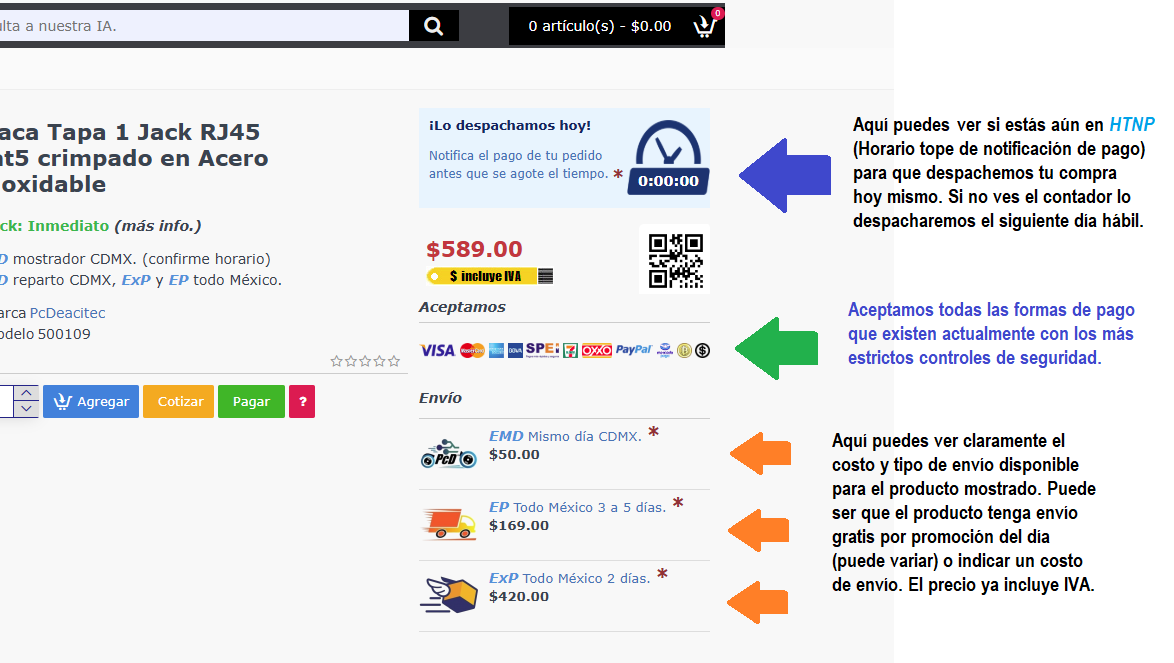
Task: Select the Bitcoin payment icon
Action: tap(684, 350)
